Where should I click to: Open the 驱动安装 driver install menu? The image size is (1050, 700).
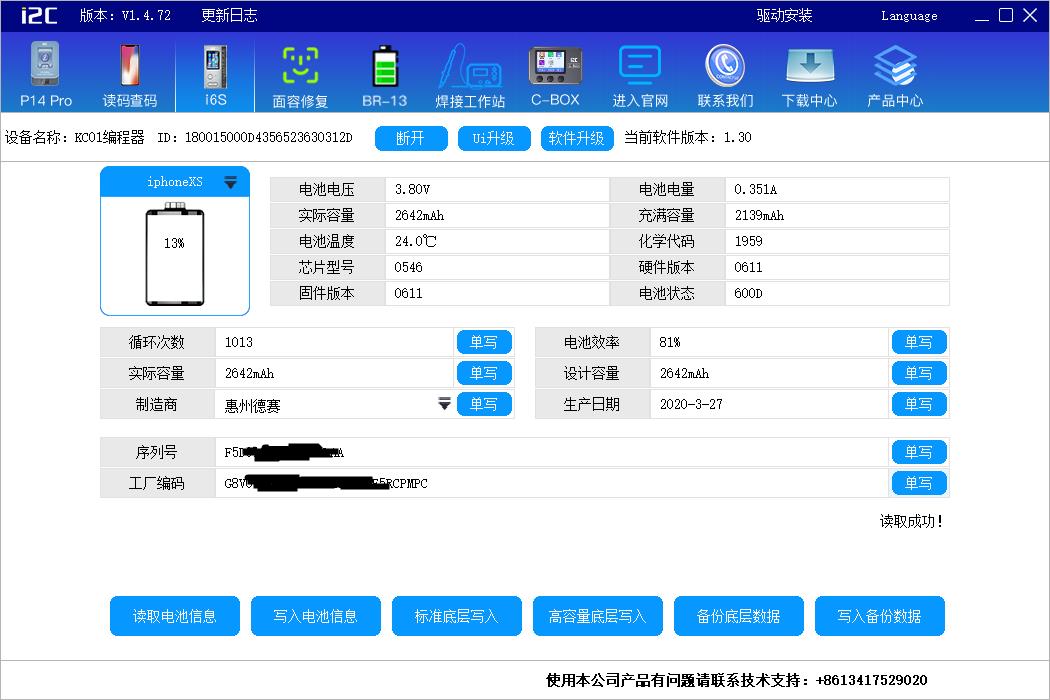click(784, 16)
